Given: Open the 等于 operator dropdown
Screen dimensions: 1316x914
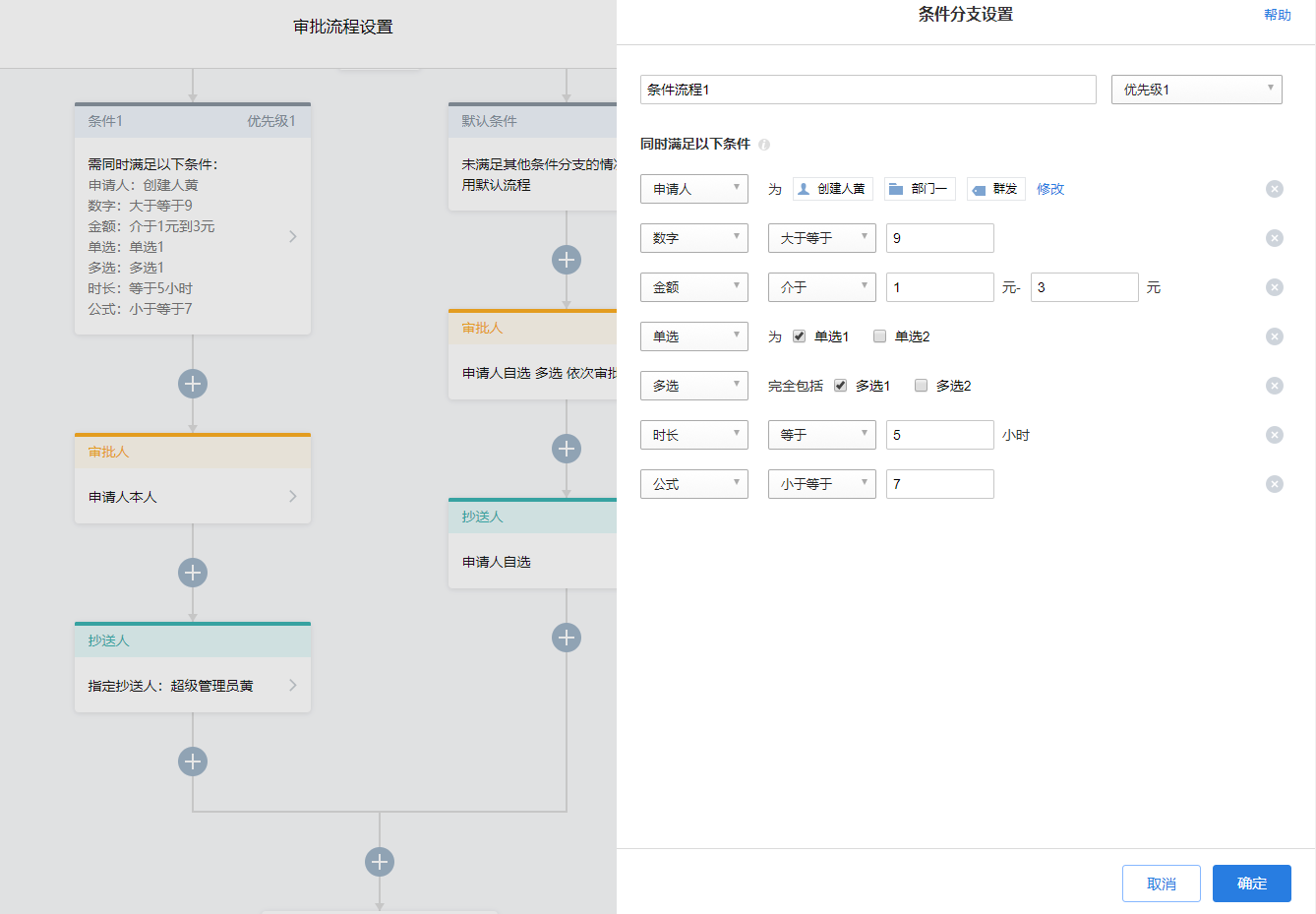Looking at the screenshot, I should pos(822,435).
